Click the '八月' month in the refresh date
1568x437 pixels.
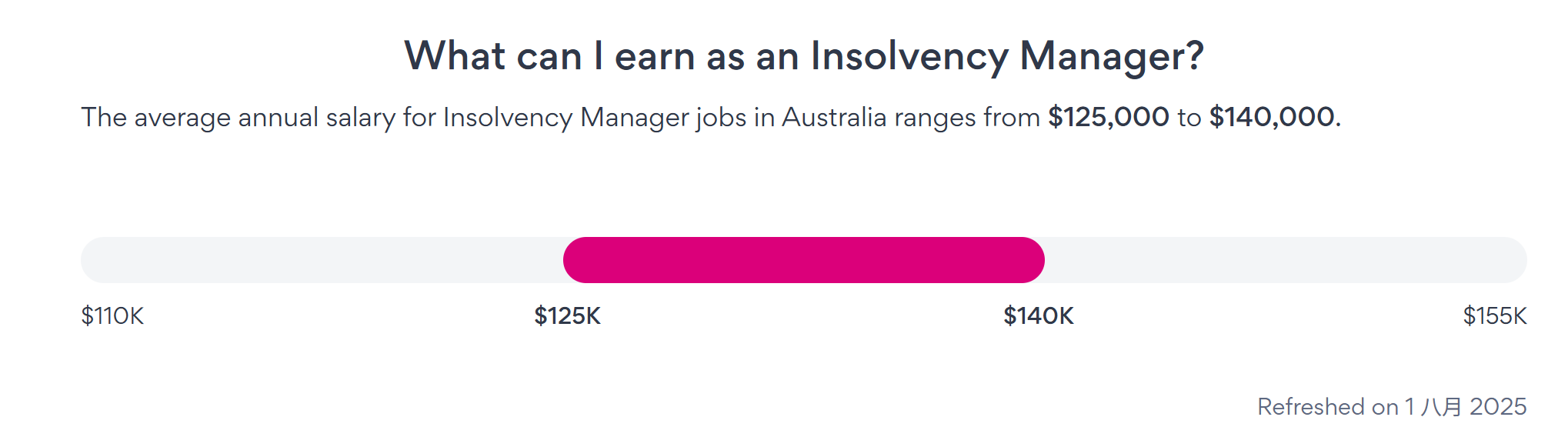[x=1441, y=407]
